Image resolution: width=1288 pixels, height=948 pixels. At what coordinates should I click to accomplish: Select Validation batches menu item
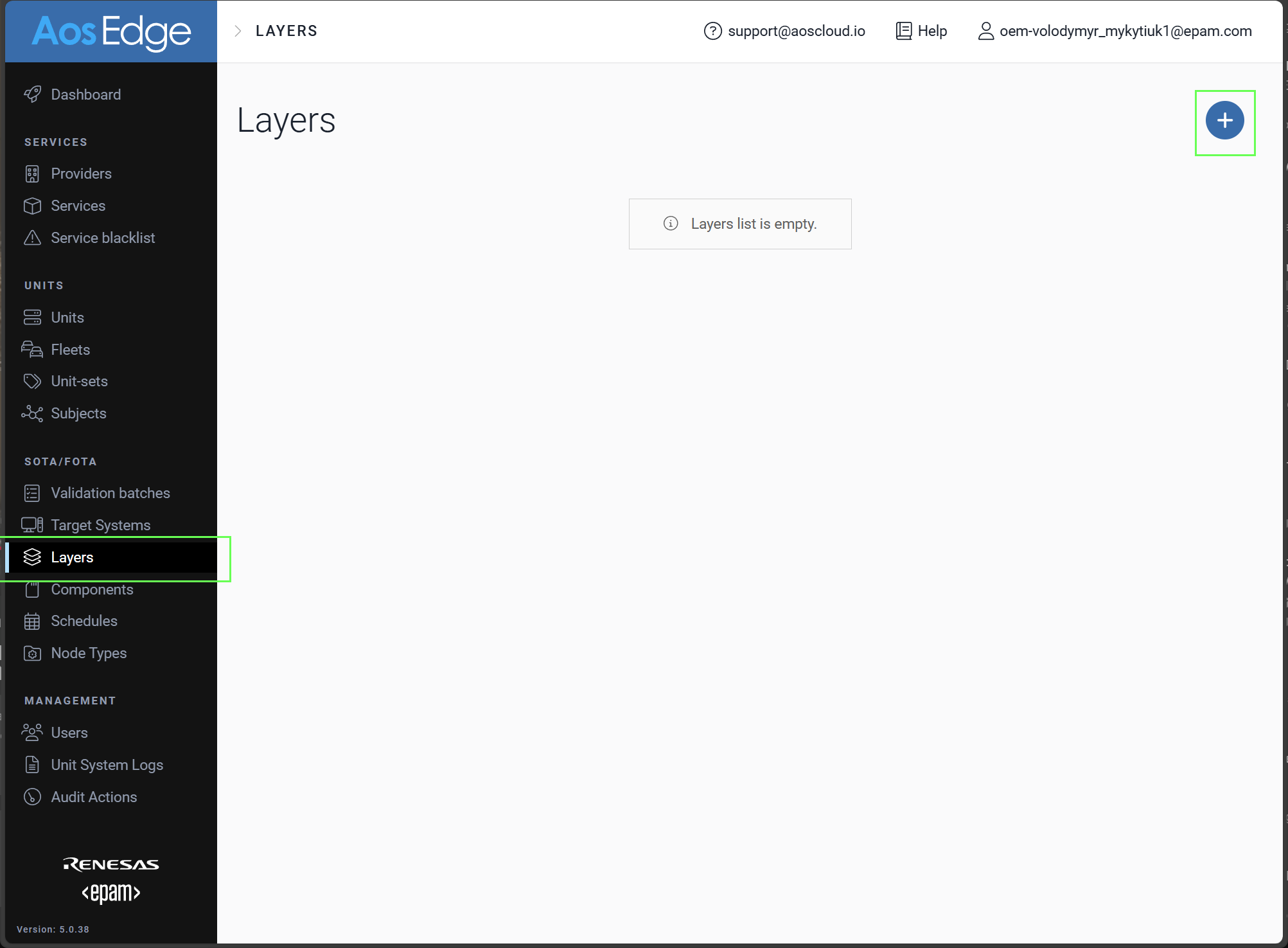(x=110, y=493)
